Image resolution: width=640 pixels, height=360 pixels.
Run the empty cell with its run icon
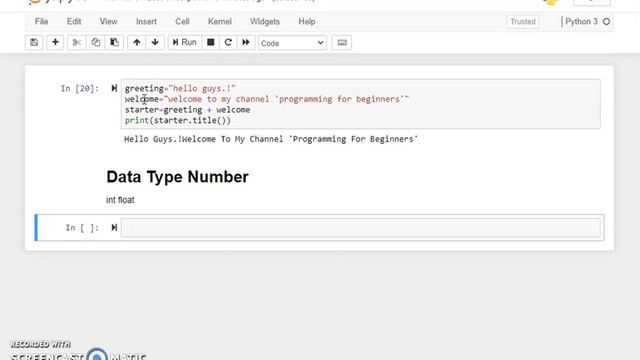114,227
